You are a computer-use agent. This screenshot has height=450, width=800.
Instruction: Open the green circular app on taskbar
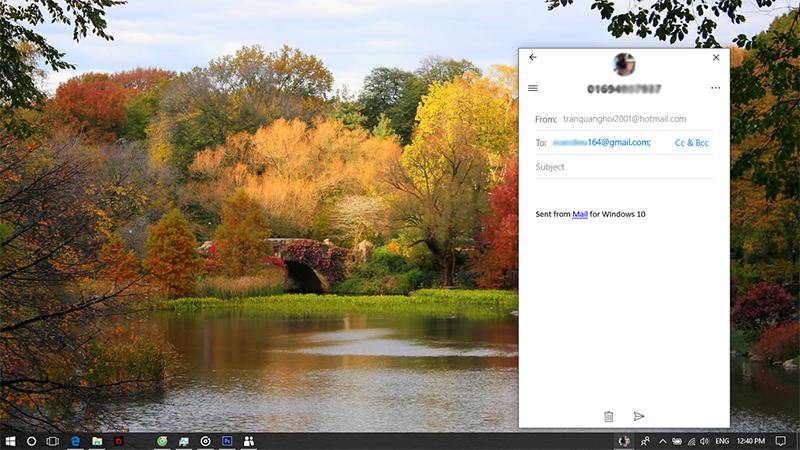(162, 441)
